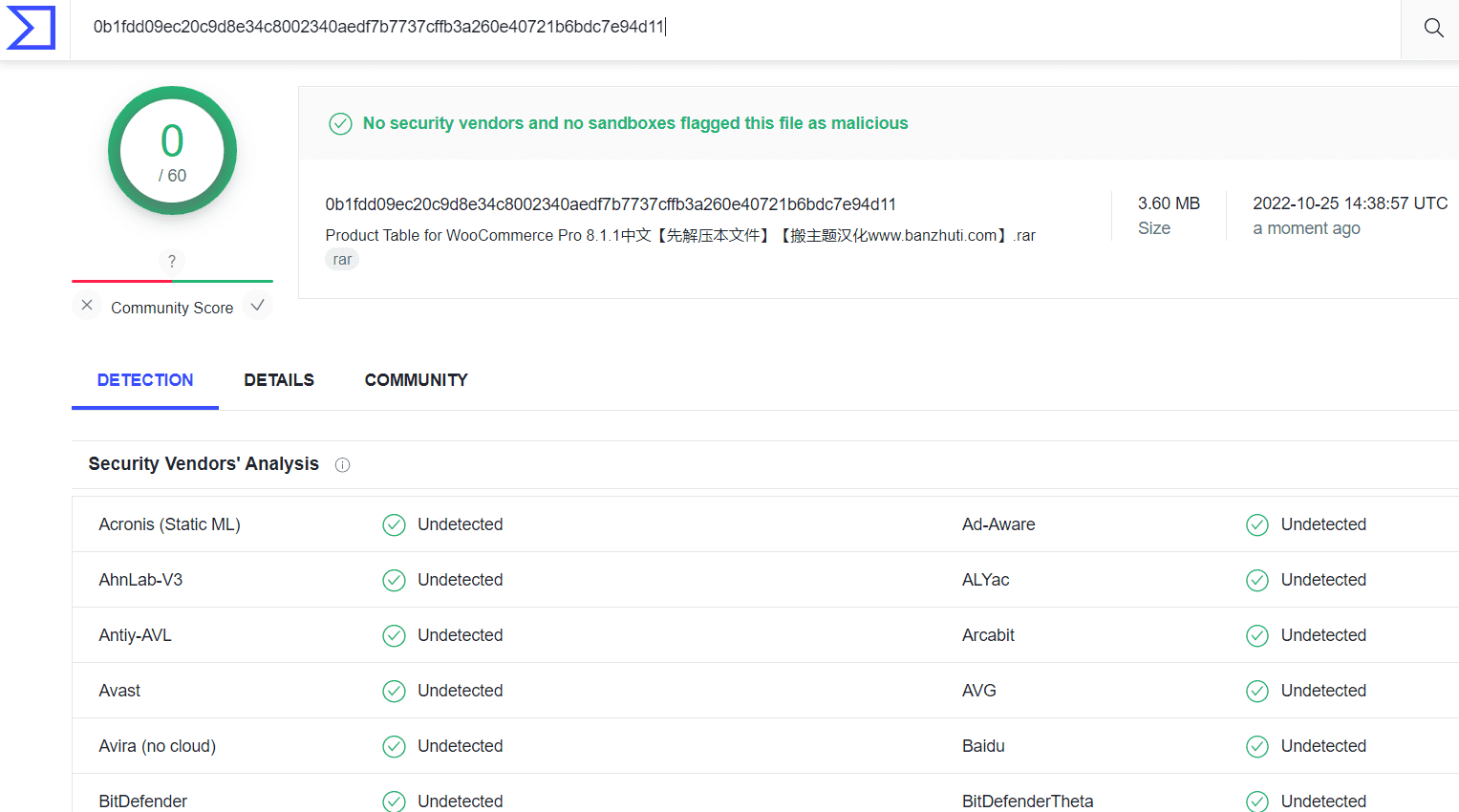This screenshot has height=812, width=1459.
Task: Click the Size label under 3.60 MB
Action: coord(1154,228)
